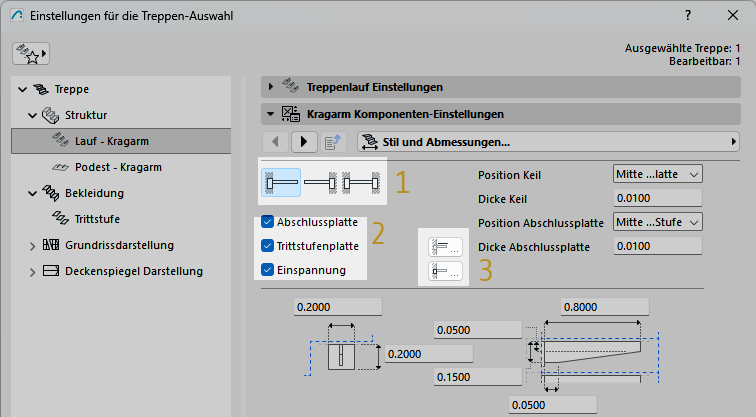The image size is (756, 417).
Task: Select middle cantilever anchoring type icon
Action: pos(321,183)
